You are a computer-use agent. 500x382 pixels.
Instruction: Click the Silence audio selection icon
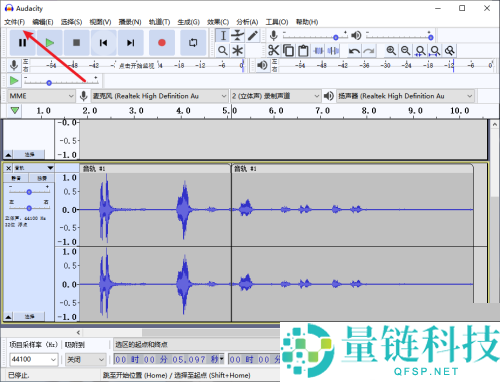[x=333, y=51]
